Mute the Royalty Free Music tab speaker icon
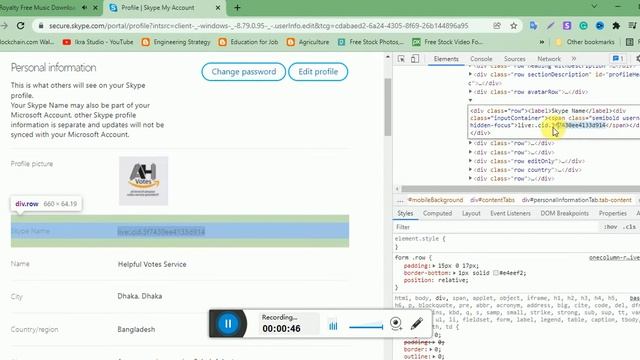Screen dimensions: 640x360 (x=84, y=7)
